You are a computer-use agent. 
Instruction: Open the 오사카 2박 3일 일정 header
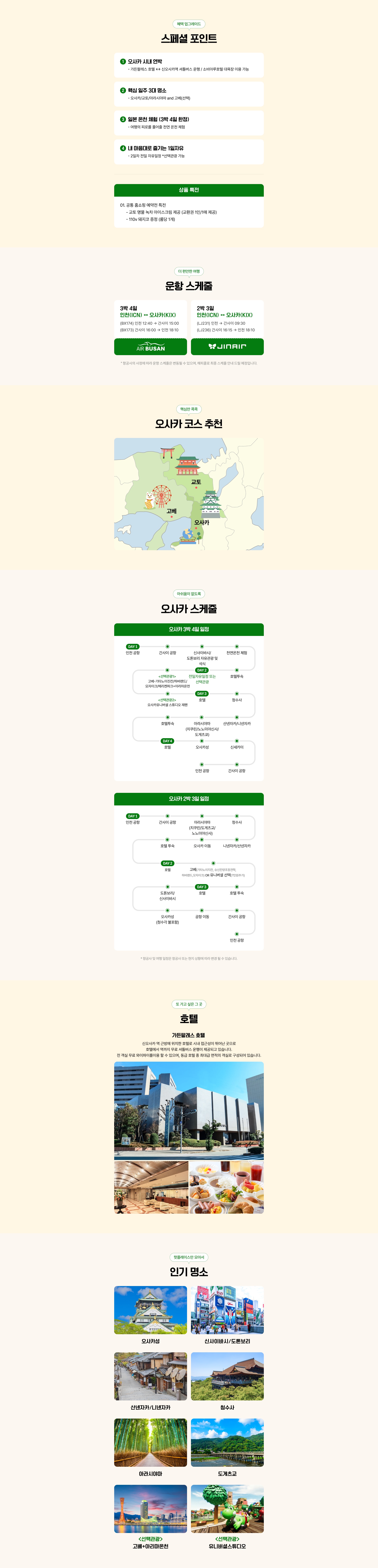[x=189, y=799]
